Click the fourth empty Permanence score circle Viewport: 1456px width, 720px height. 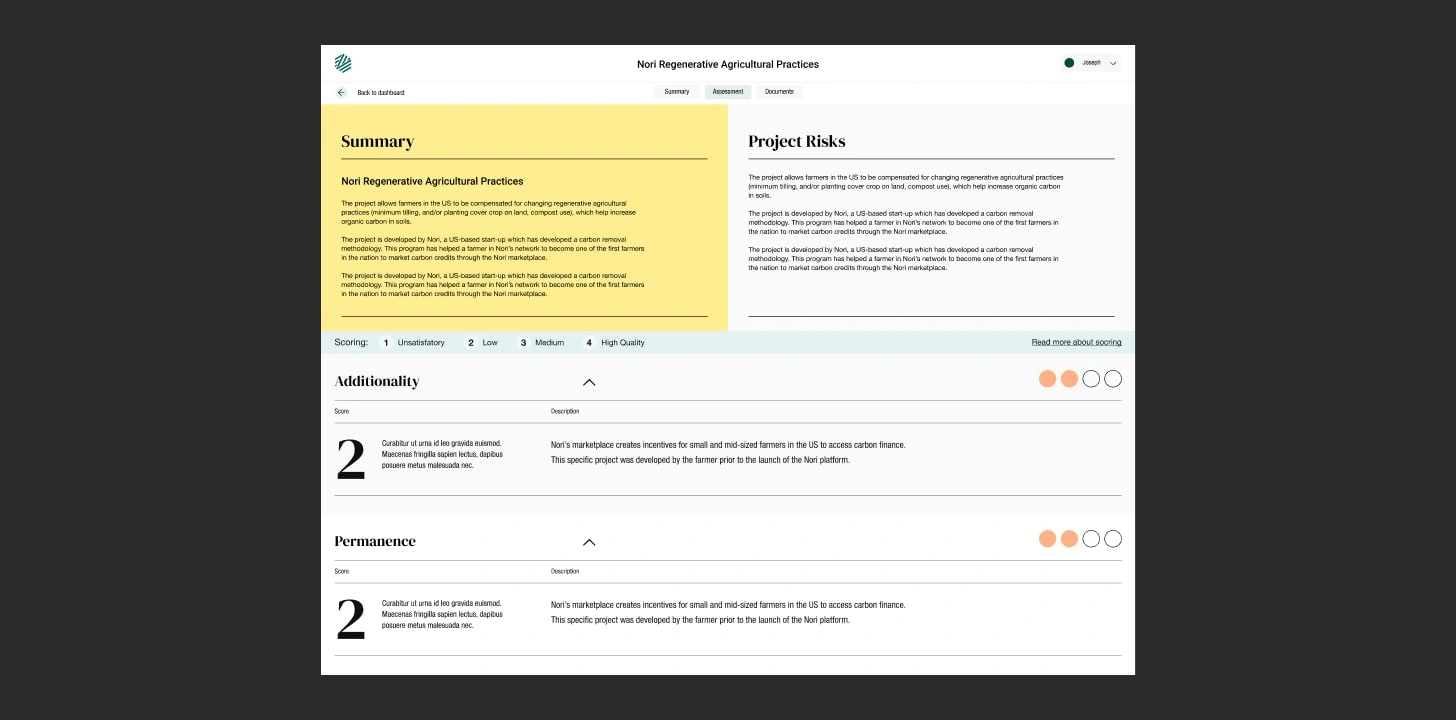pyautogui.click(x=1113, y=539)
